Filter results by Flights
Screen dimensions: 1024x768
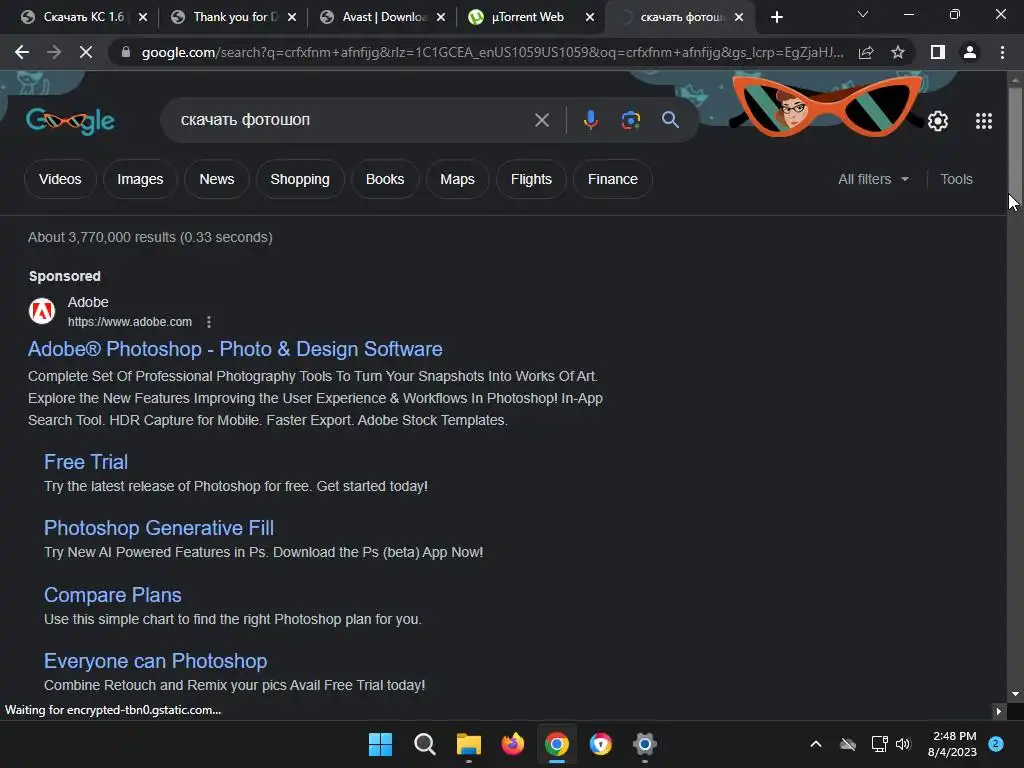tap(531, 179)
